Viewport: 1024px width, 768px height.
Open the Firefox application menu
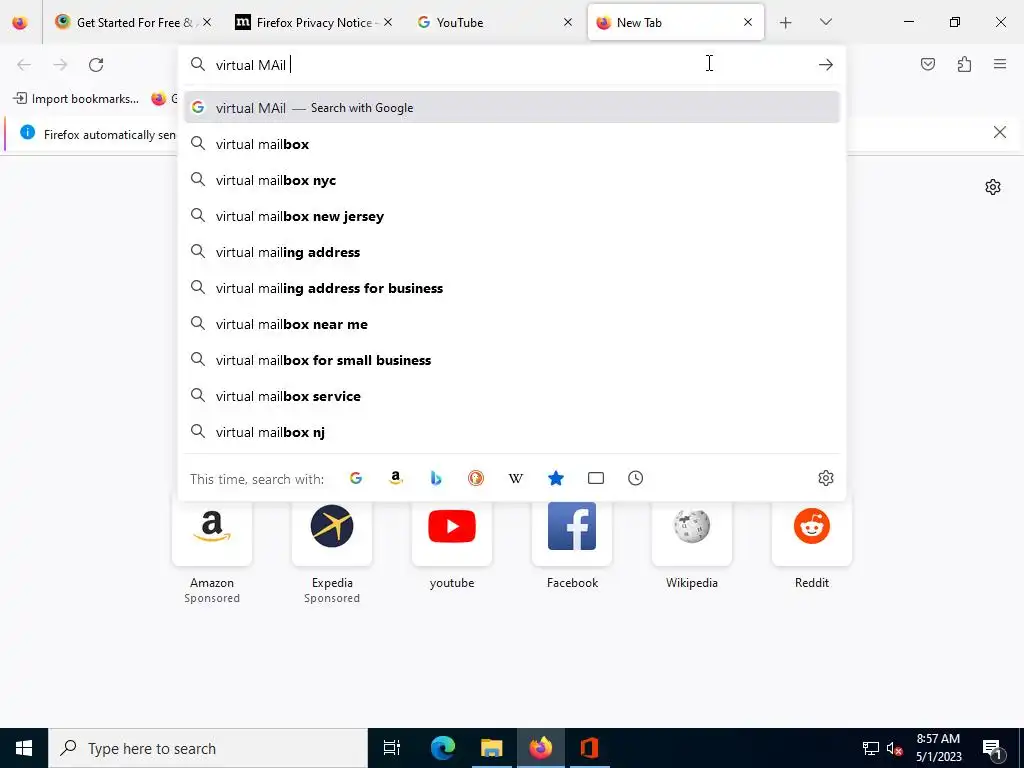tap(1000, 64)
